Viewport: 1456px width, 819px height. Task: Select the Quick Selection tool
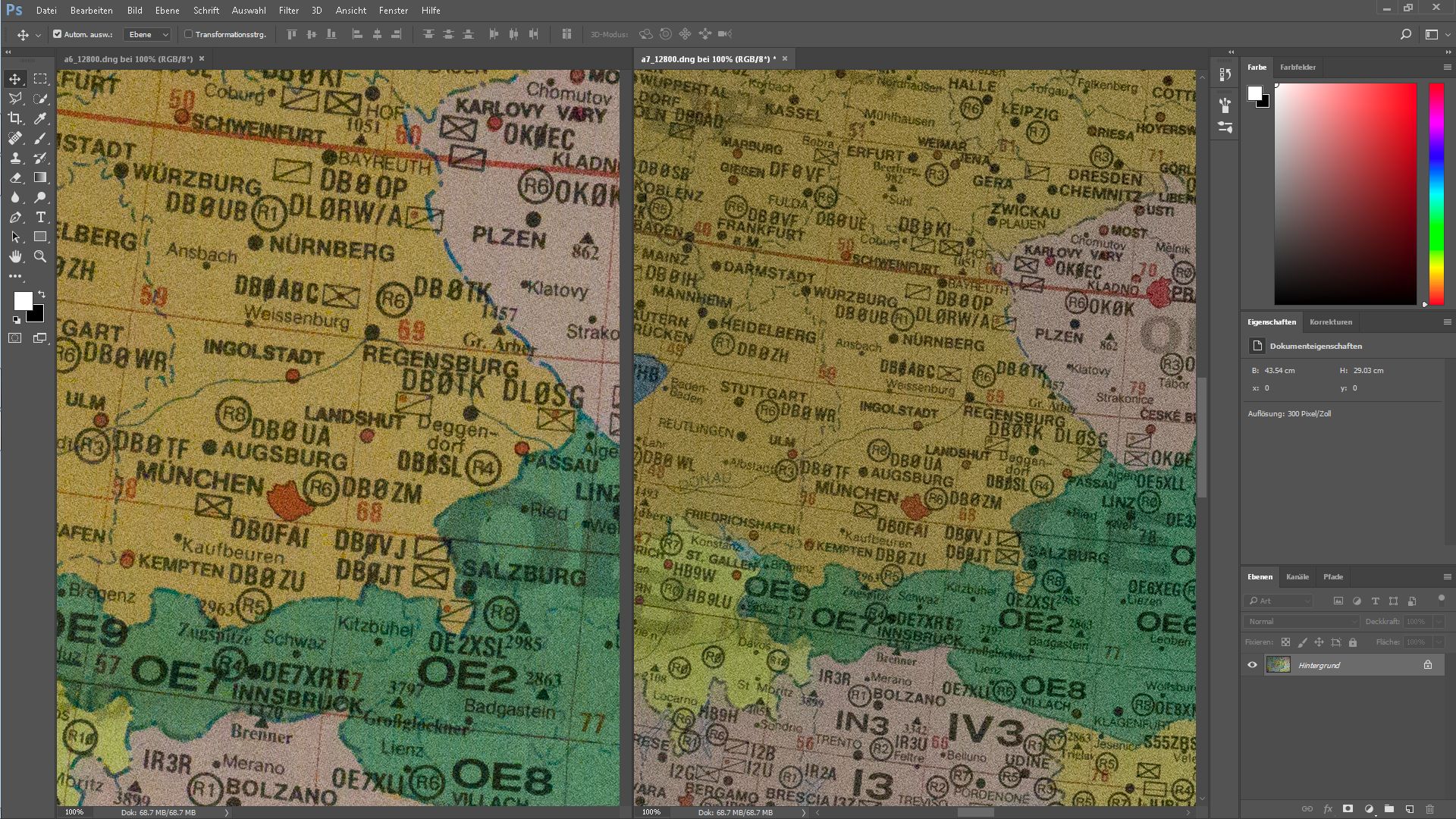tap(40, 99)
